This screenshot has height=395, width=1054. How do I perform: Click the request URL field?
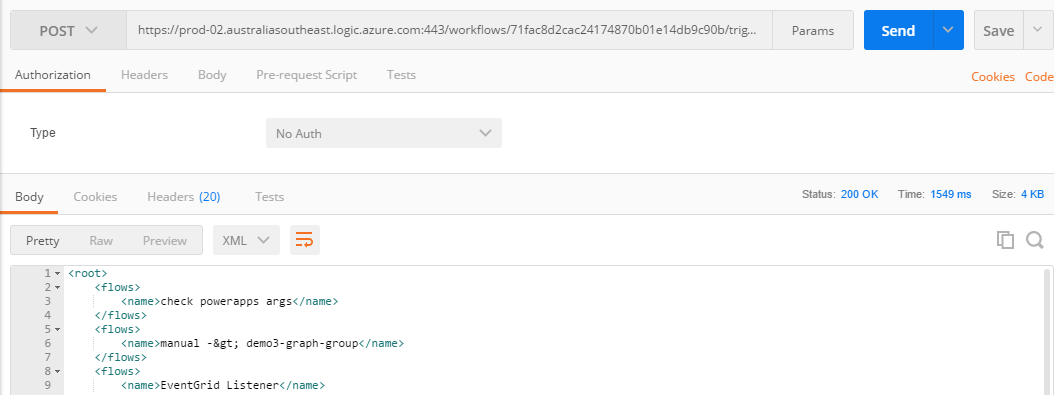point(449,30)
